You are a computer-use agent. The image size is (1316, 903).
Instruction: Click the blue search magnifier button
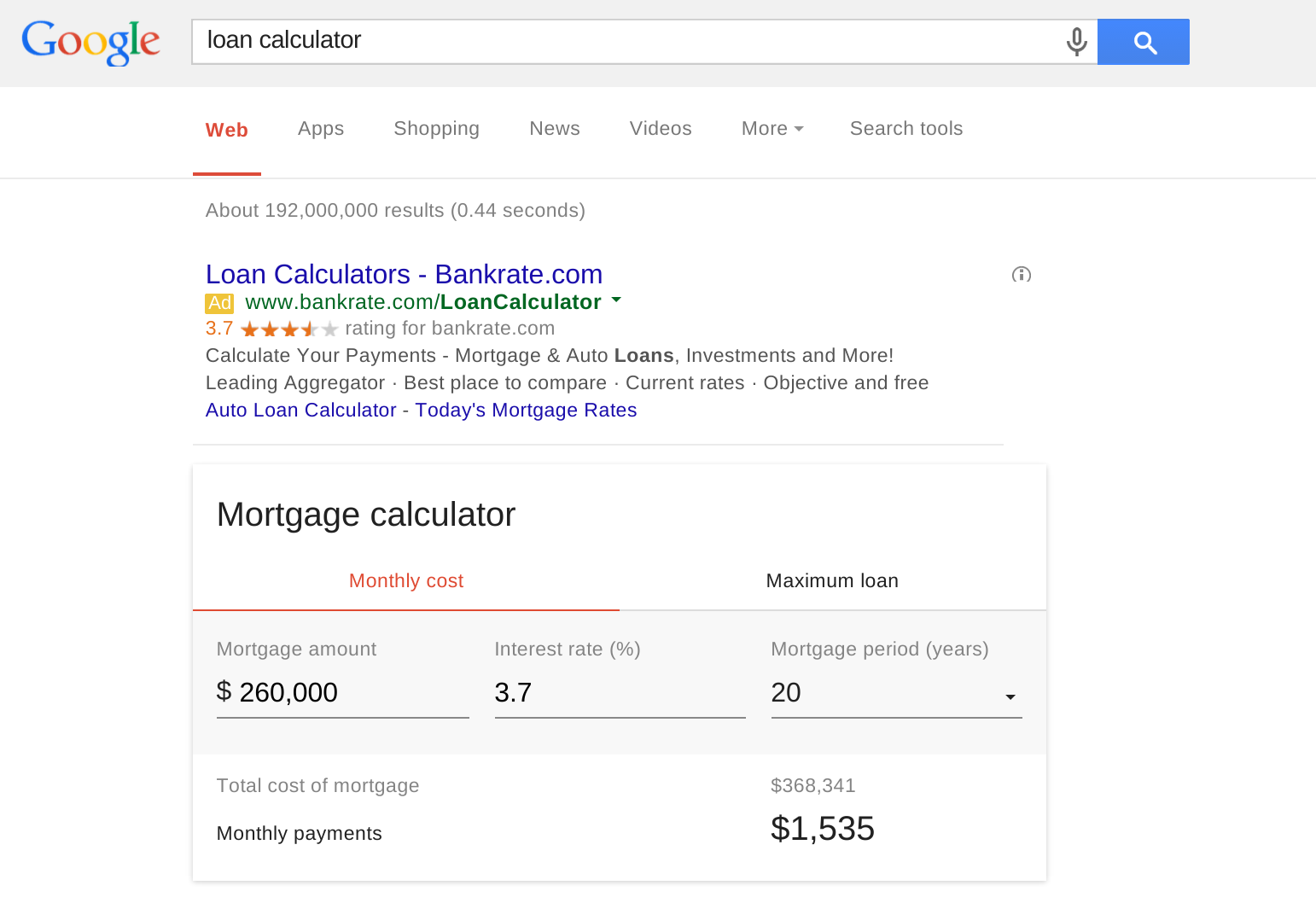1143,41
